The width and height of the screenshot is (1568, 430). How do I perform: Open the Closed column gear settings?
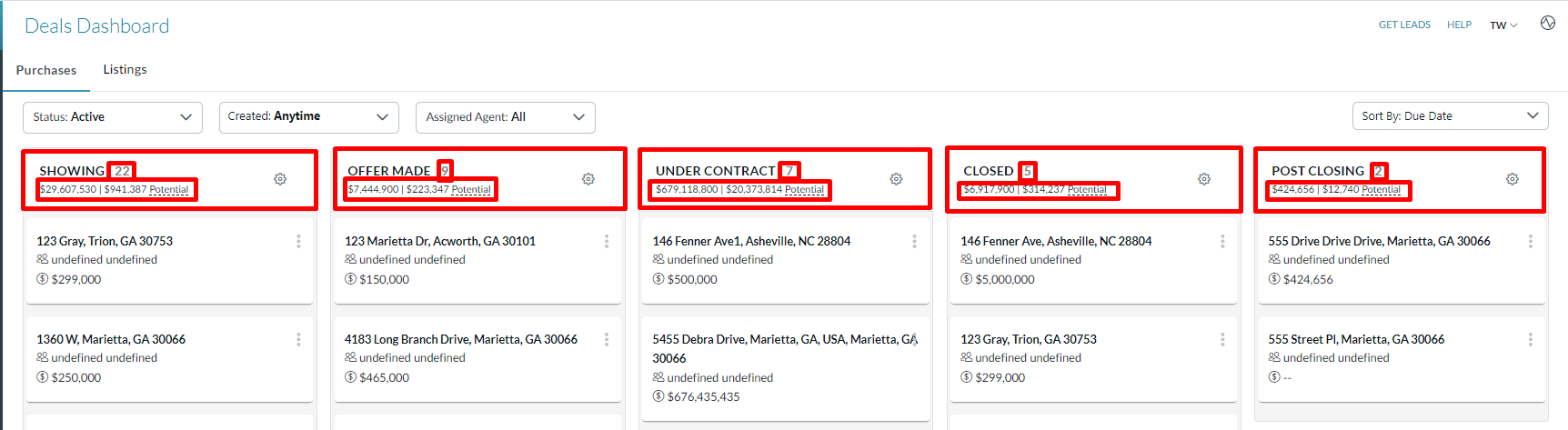[1204, 179]
